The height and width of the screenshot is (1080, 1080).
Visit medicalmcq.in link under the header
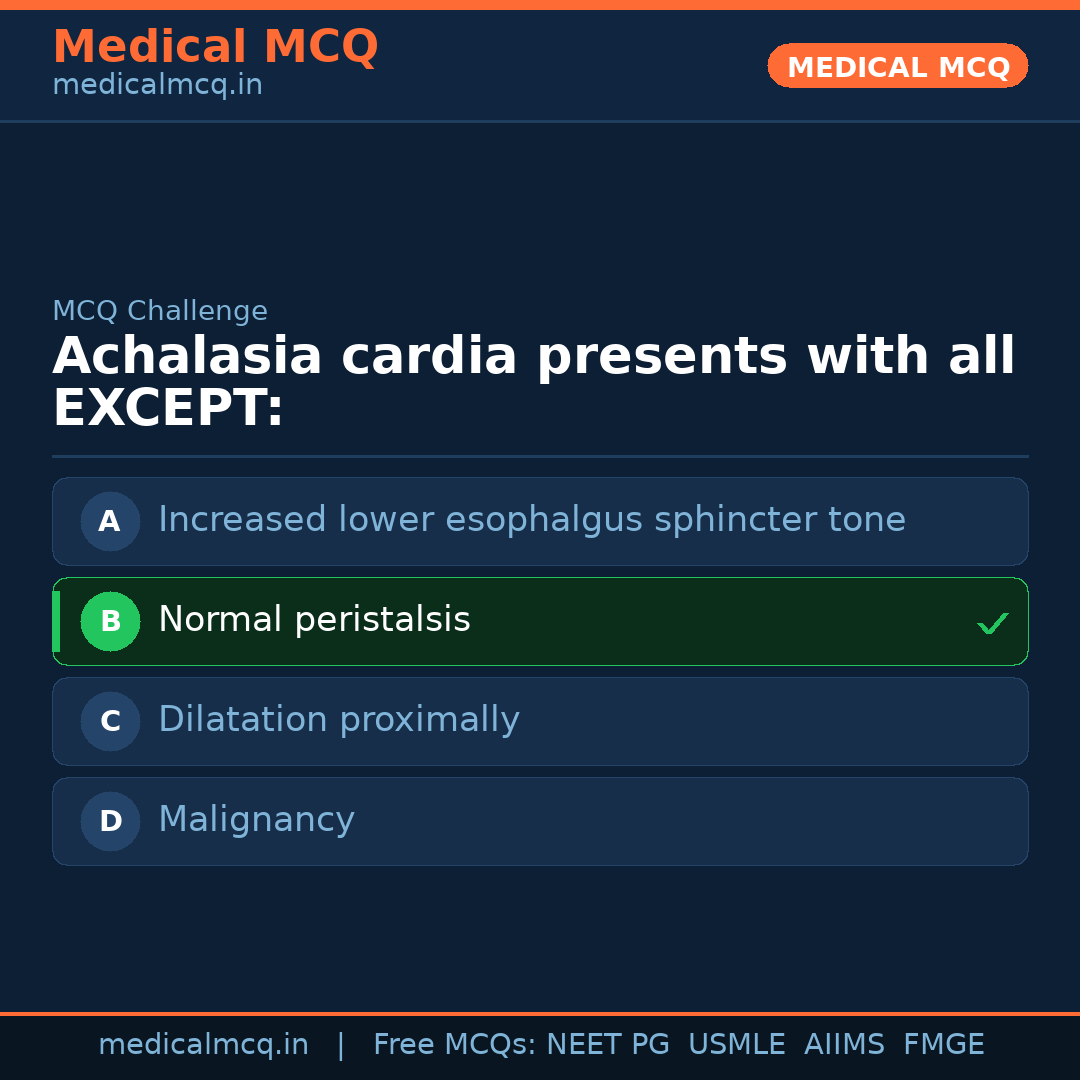(157, 84)
